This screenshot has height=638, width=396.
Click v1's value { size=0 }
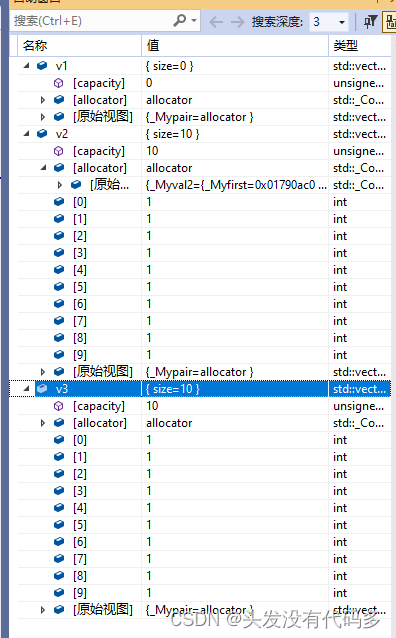pyautogui.click(x=170, y=66)
